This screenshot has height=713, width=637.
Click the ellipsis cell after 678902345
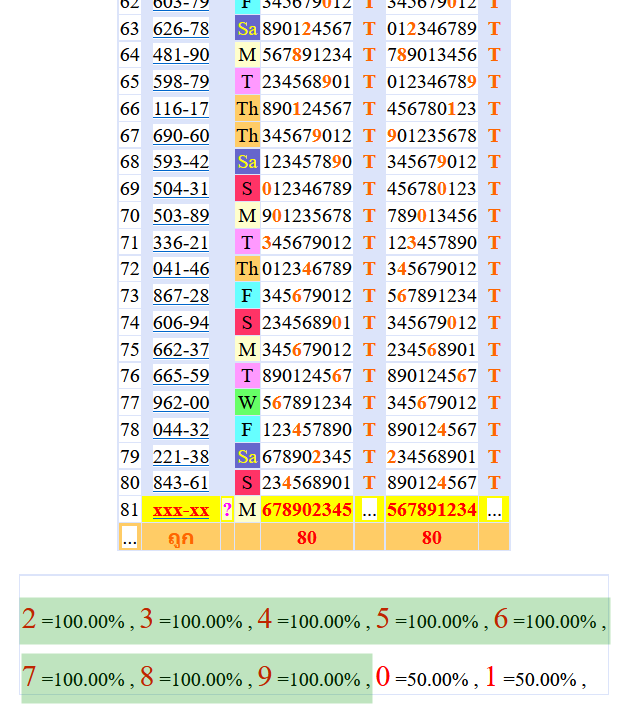pos(369,510)
